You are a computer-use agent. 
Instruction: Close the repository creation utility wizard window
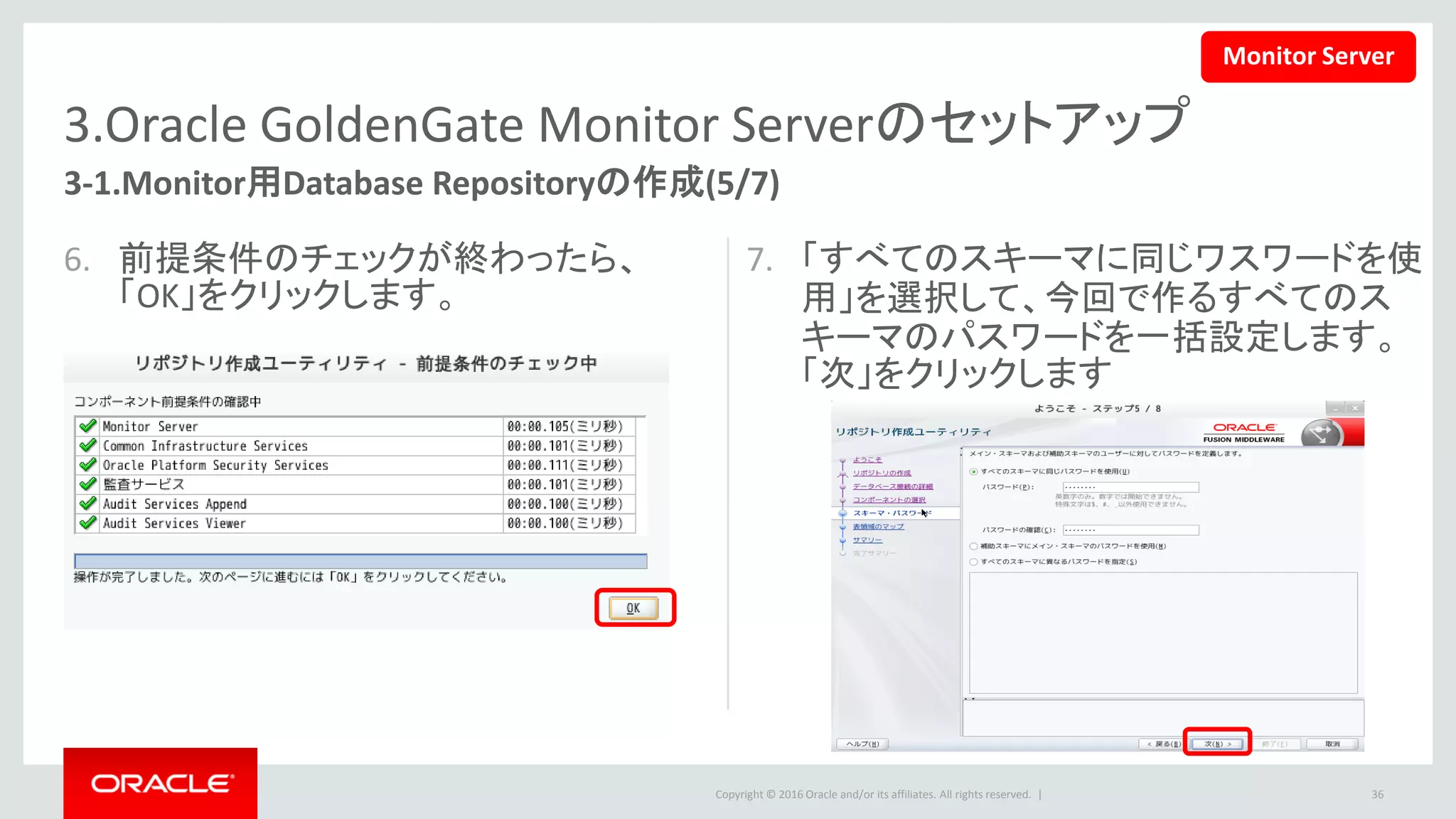tap(1355, 409)
